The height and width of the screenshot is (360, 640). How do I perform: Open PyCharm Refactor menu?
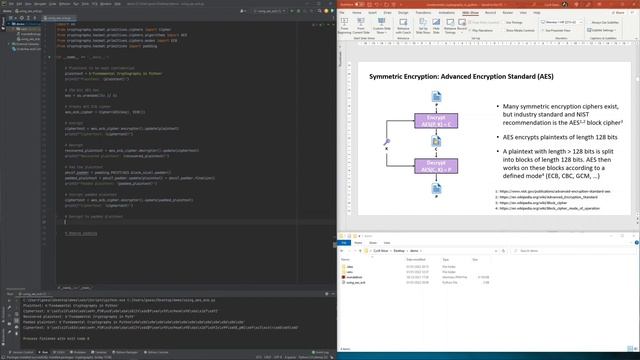point(64,4)
